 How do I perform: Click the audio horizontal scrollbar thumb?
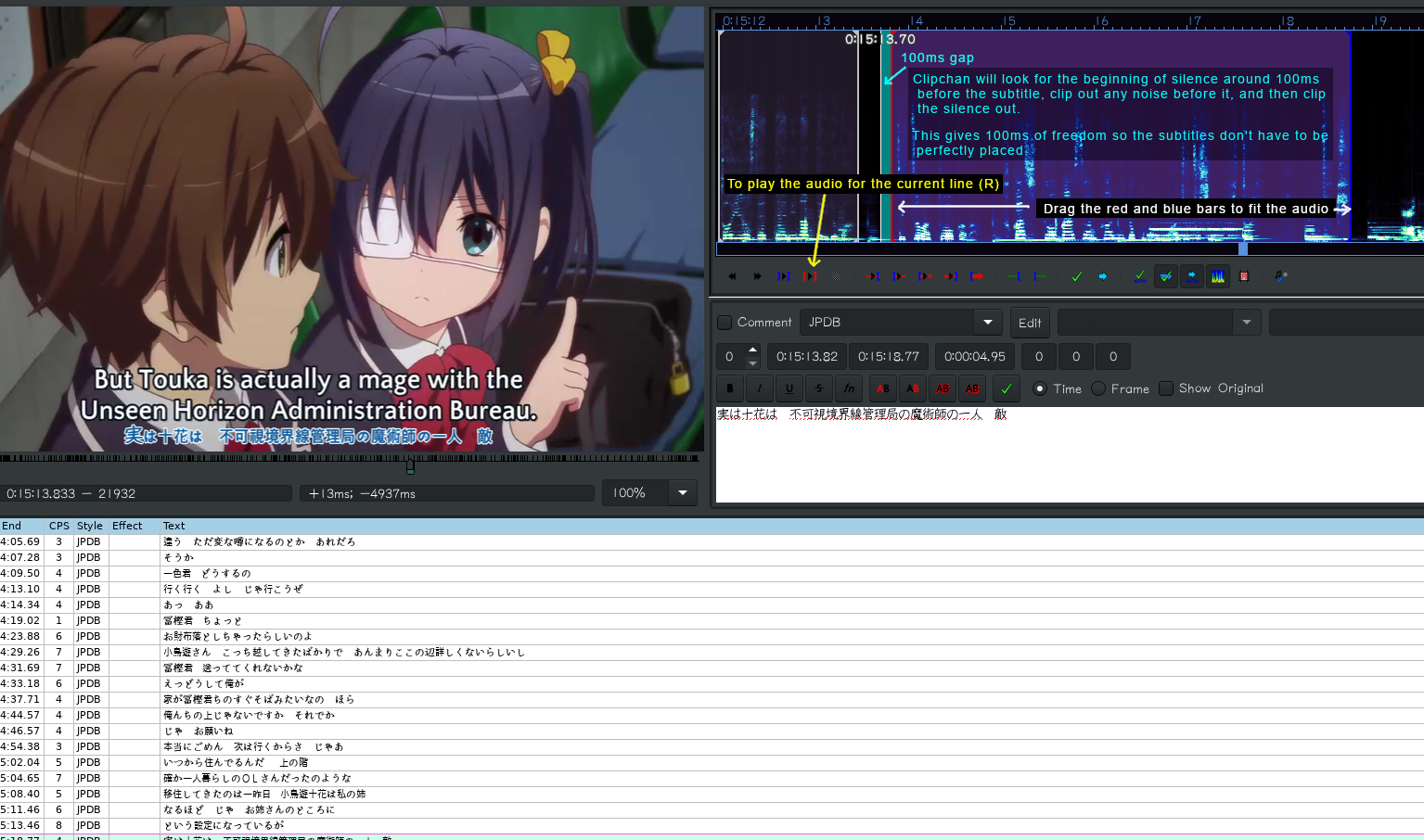click(1243, 248)
